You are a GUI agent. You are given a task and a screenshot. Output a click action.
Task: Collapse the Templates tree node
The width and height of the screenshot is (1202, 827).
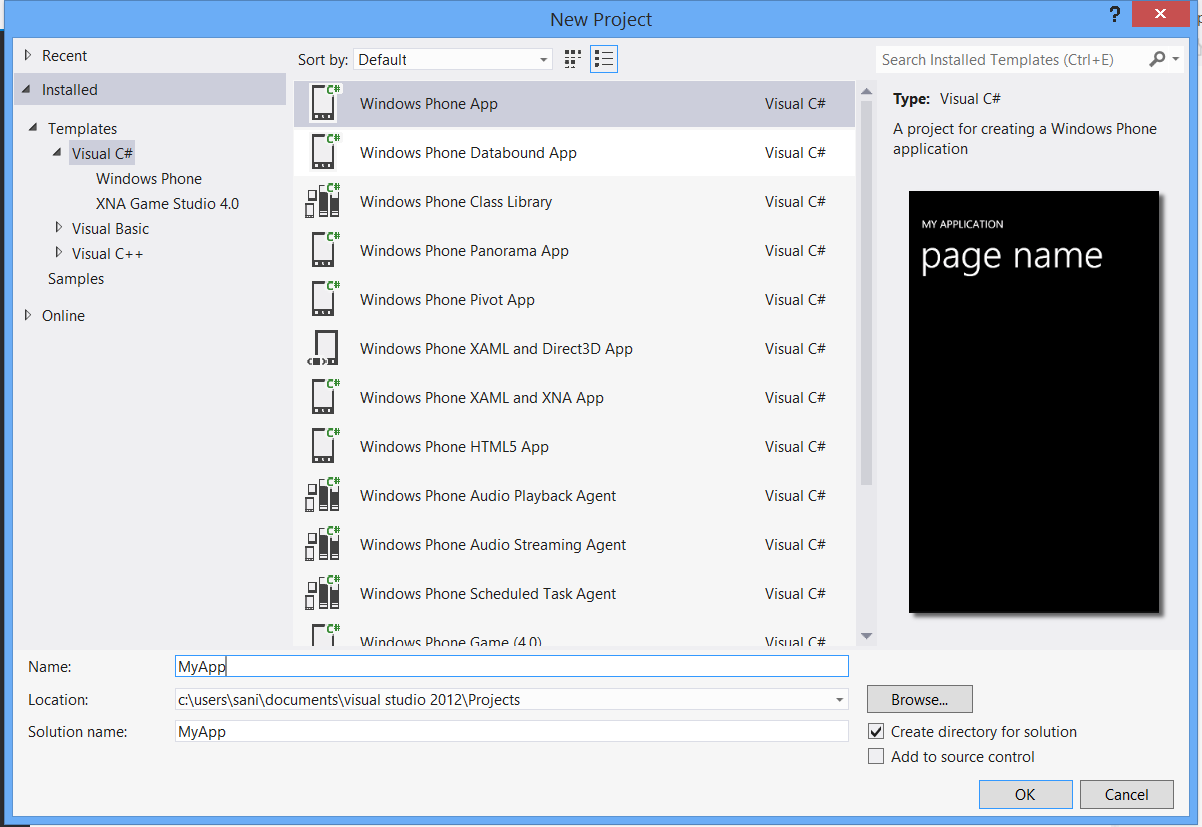click(x=34, y=128)
